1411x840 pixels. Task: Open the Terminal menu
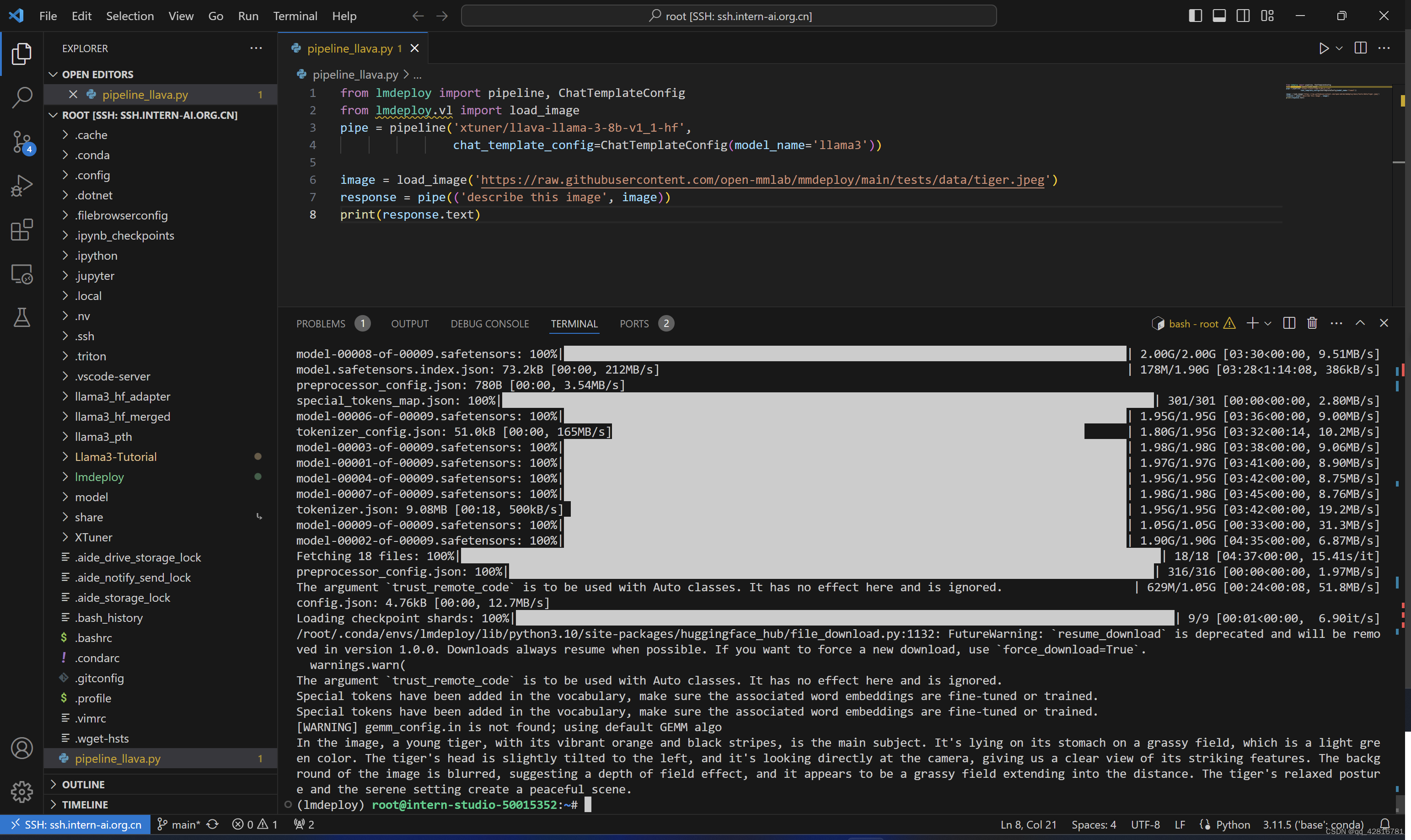click(295, 16)
